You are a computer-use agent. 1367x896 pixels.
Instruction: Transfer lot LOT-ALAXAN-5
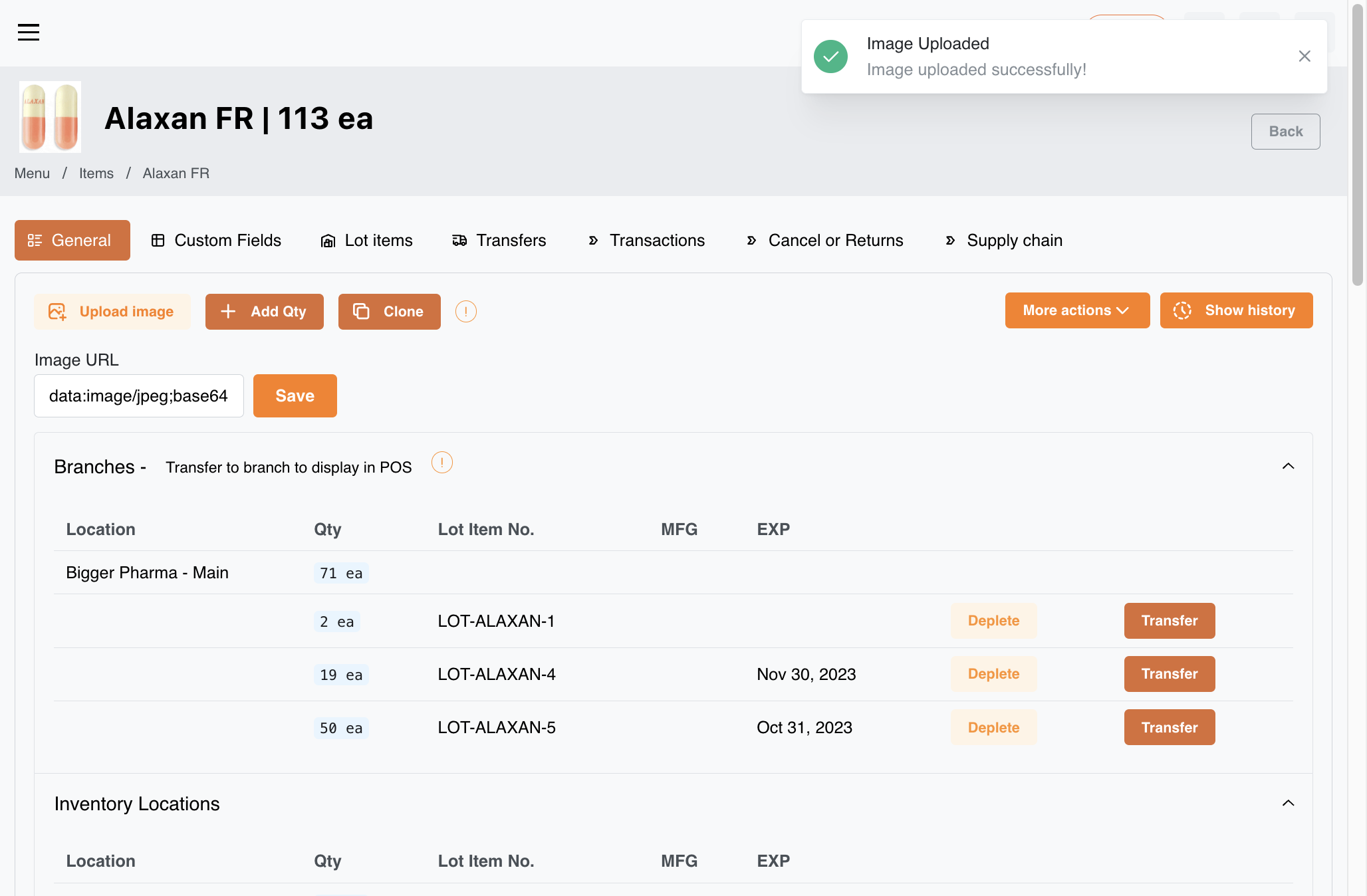(1170, 728)
